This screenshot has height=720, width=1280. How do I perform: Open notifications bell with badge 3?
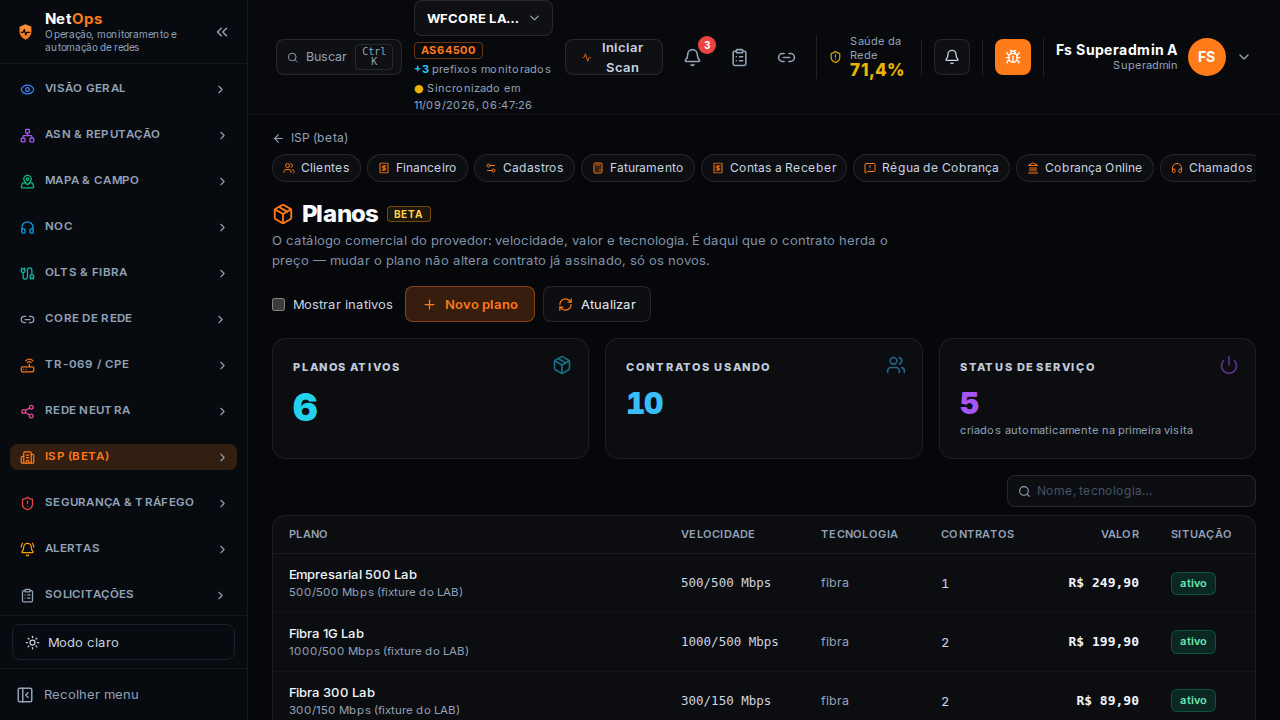coord(692,57)
